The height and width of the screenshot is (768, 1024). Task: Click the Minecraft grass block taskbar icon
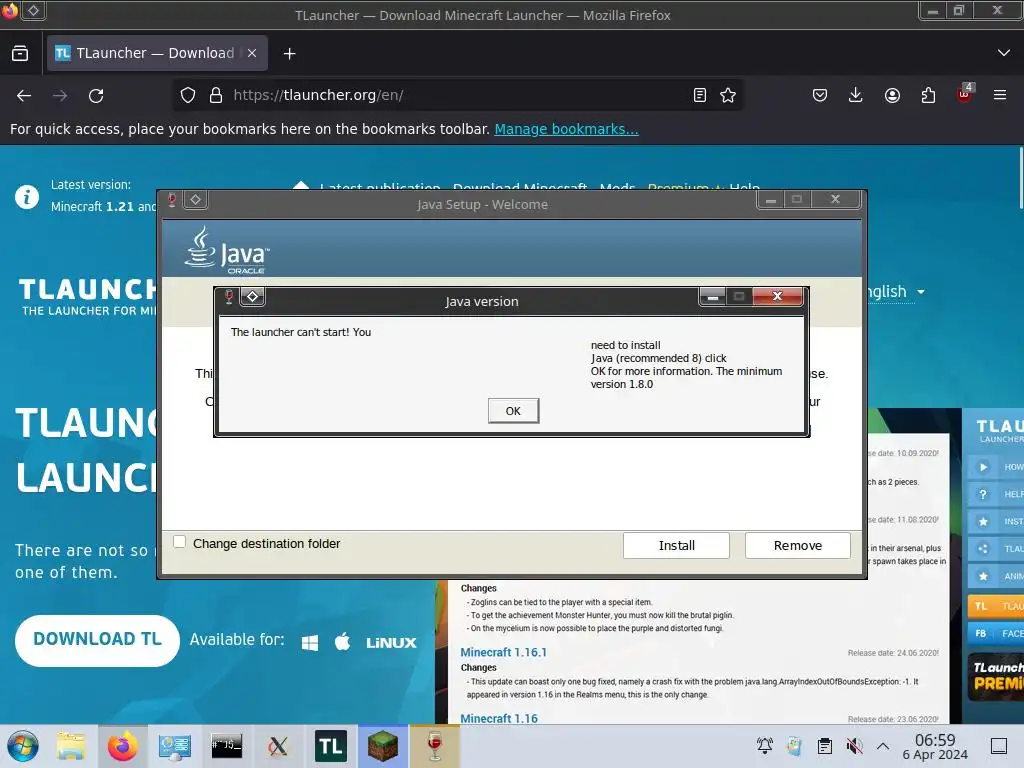pyautogui.click(x=383, y=746)
